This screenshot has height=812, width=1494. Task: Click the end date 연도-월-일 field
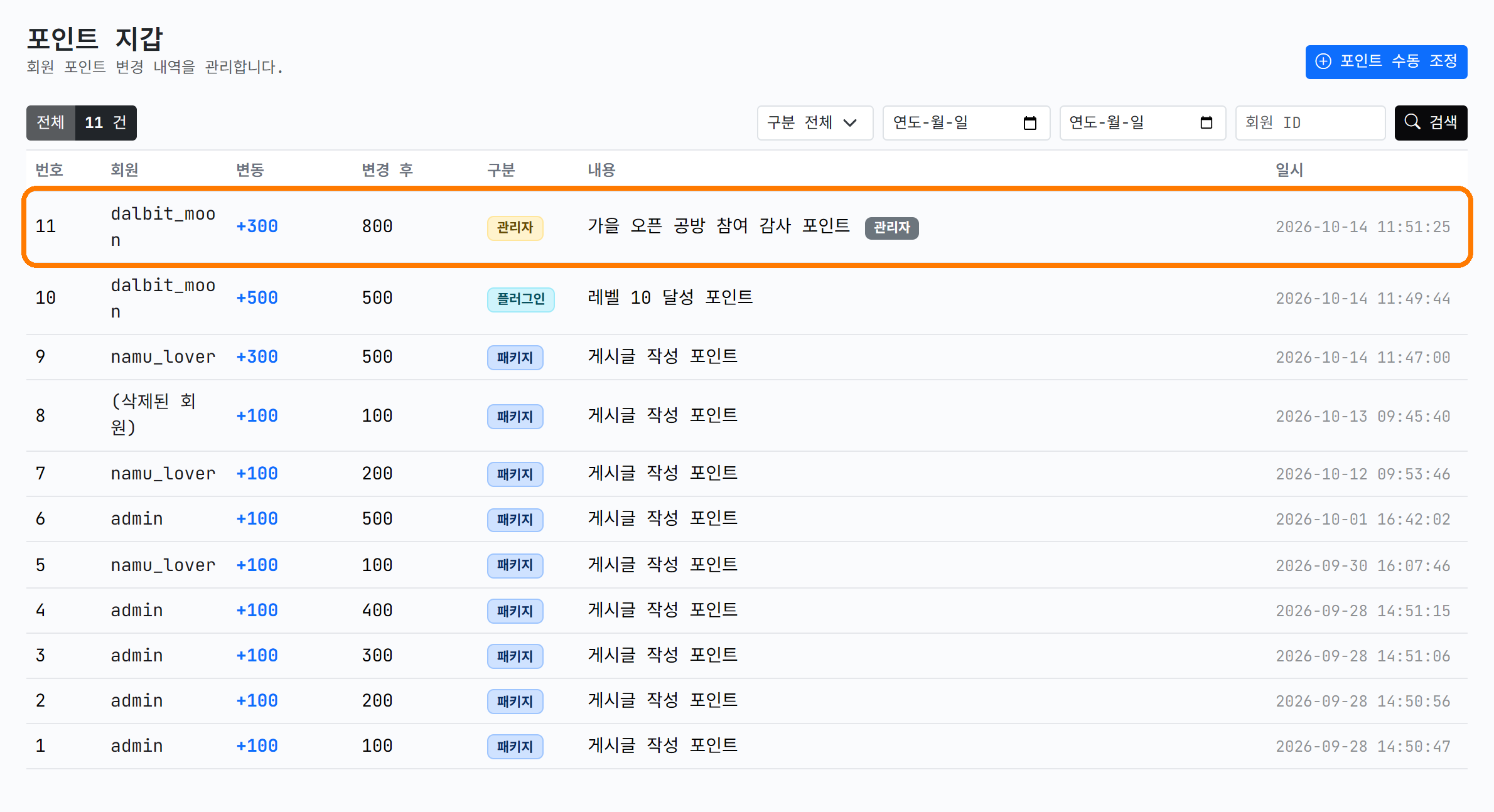1142,122
